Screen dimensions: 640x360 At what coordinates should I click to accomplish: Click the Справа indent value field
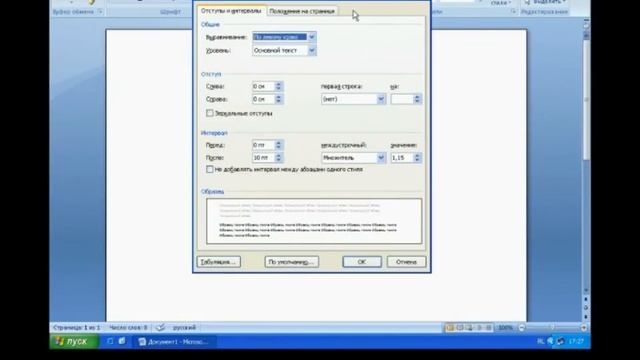coord(263,99)
